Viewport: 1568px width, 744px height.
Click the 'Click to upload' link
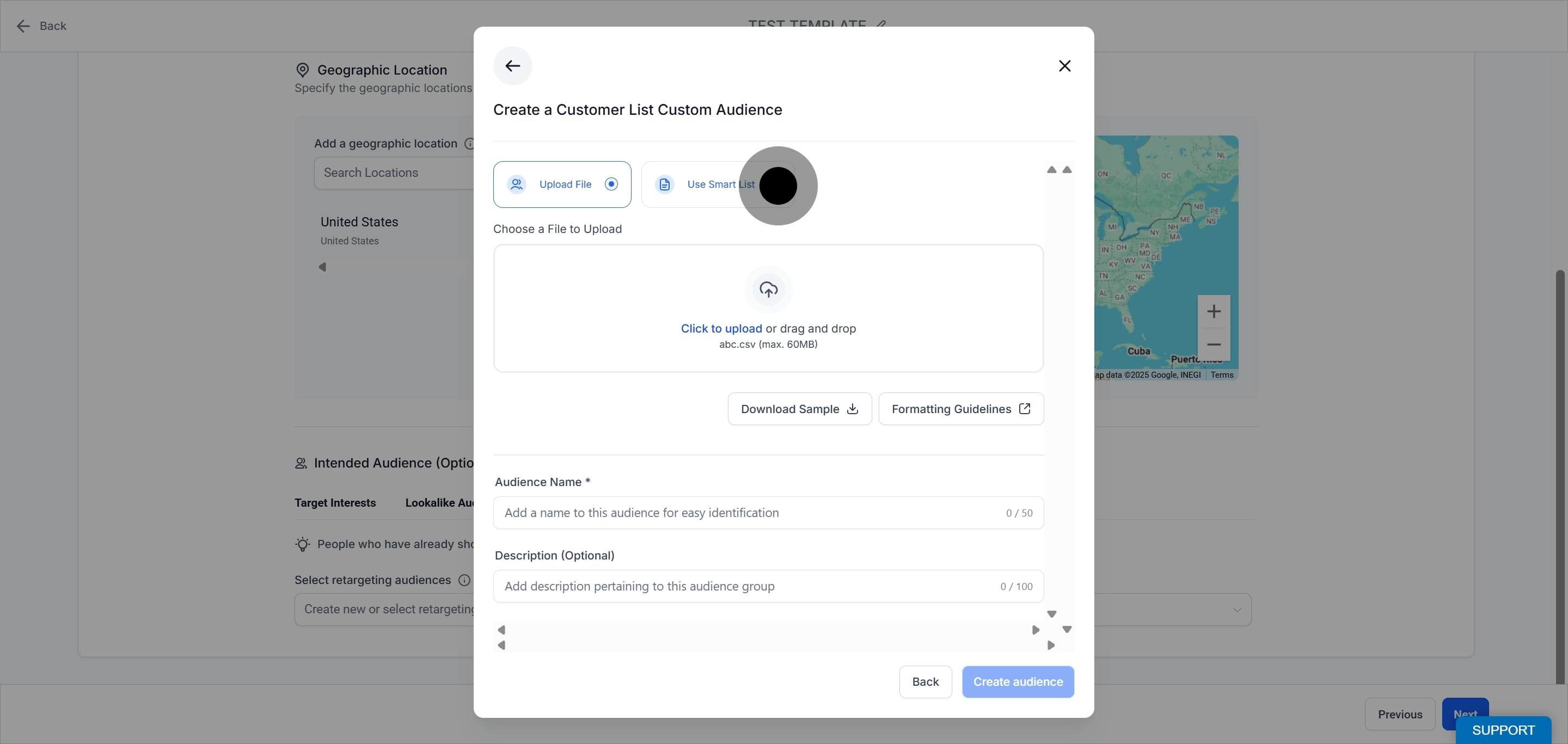point(721,329)
